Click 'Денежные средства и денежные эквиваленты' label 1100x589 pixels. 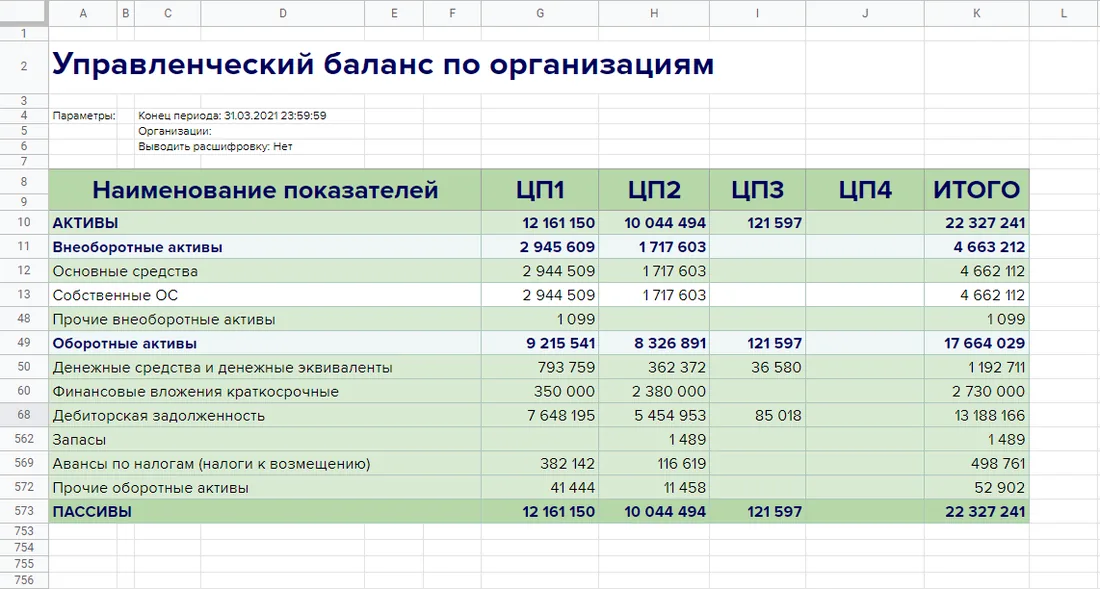pyautogui.click(x=222, y=367)
